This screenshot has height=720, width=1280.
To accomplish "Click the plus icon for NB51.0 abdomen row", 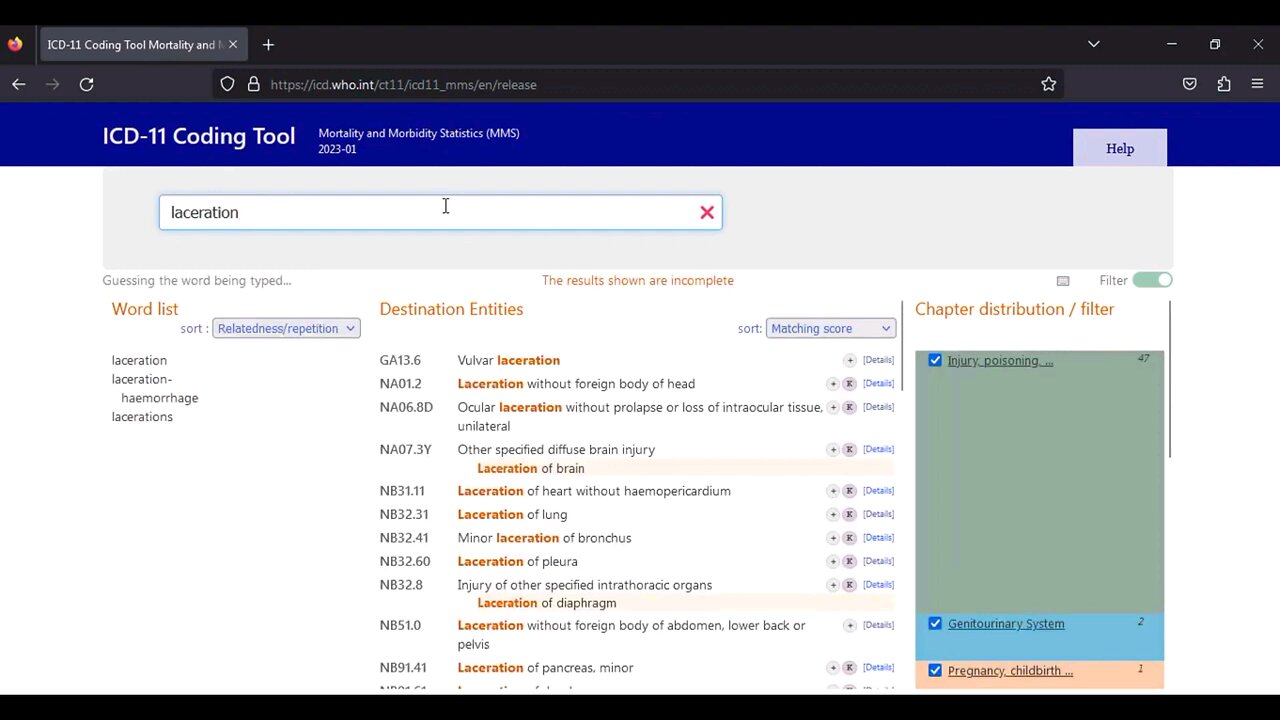I will (850, 625).
